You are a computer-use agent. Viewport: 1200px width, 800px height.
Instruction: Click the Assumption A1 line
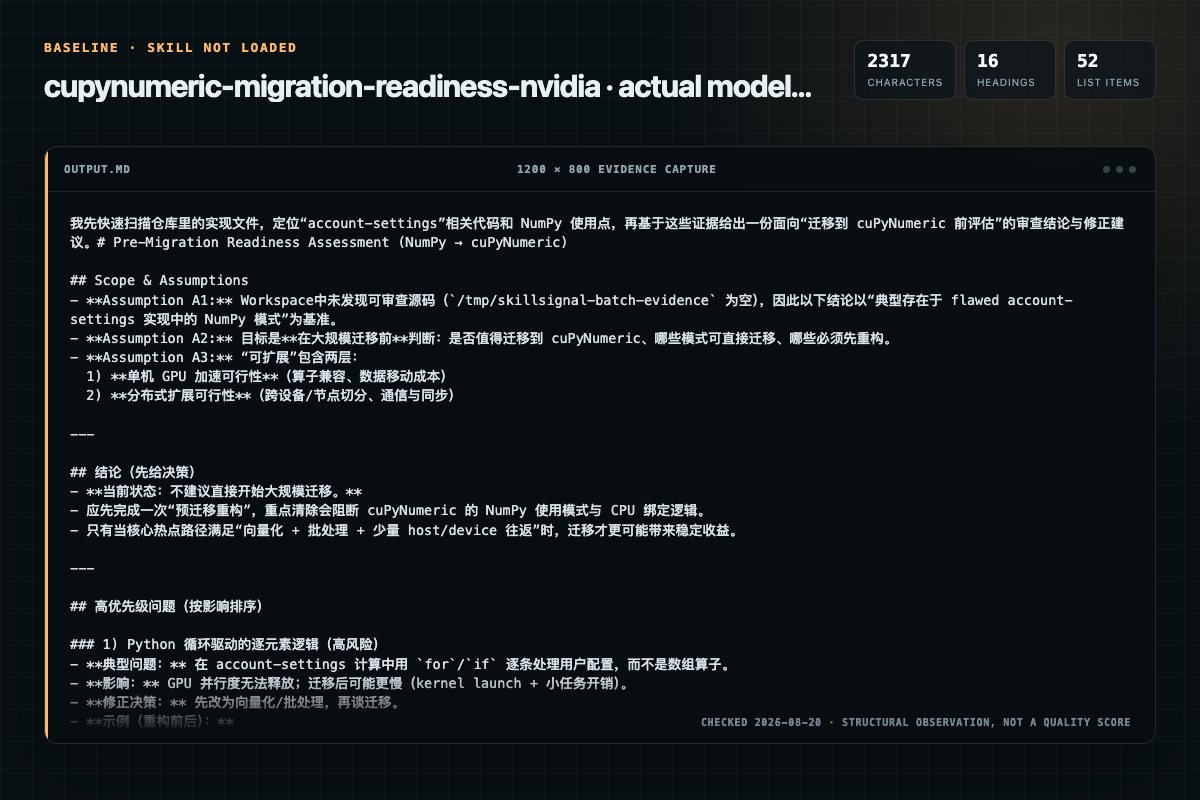tap(571, 310)
